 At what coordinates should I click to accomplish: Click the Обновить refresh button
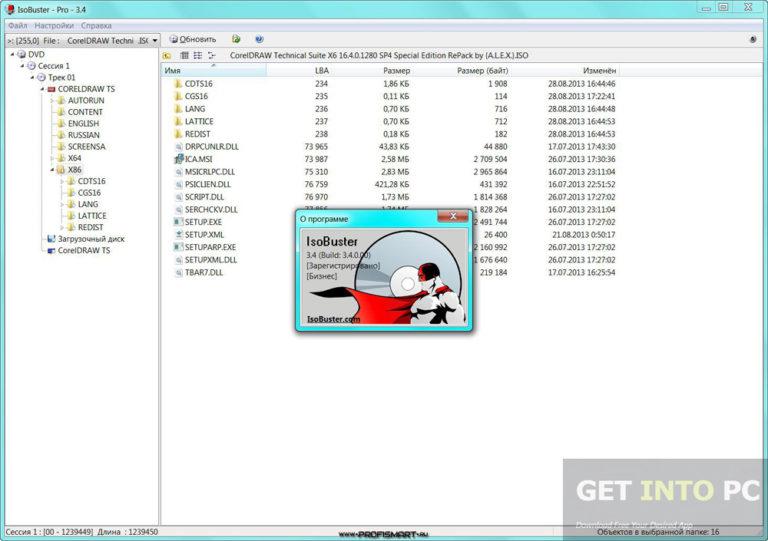[193, 39]
